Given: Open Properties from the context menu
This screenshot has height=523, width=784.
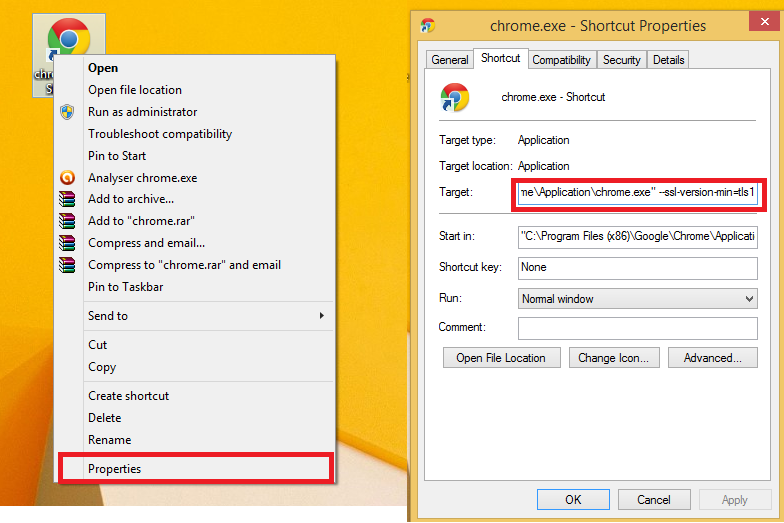Looking at the screenshot, I should click(196, 468).
